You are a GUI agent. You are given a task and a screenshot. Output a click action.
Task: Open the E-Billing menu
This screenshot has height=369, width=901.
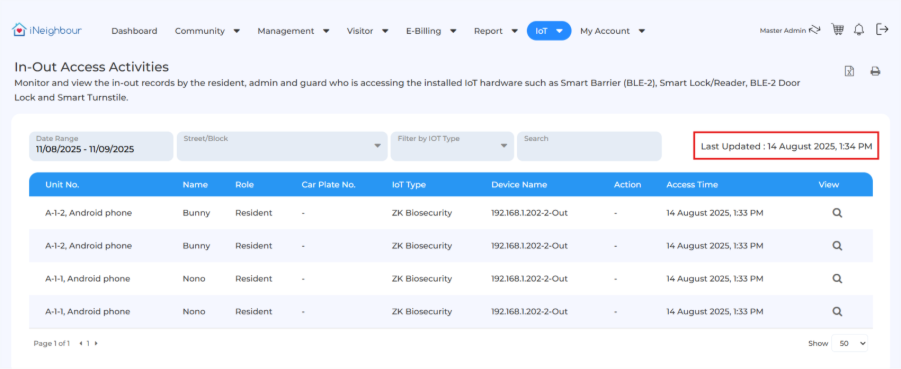[431, 31]
